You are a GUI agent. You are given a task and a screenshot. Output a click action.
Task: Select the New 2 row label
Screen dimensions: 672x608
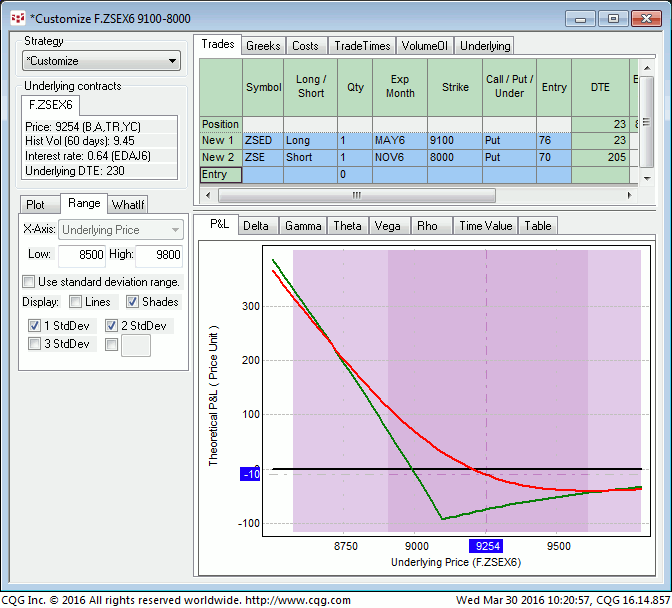(x=221, y=158)
